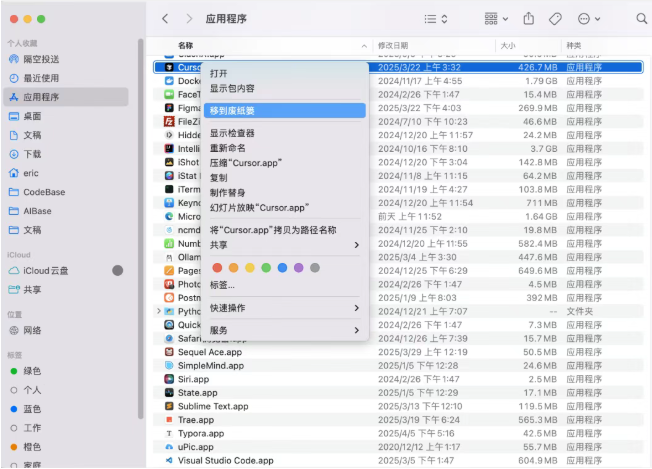Image resolution: width=652 pixels, height=469 pixels.
Task: Apply the gray tag color
Action: pos(315,268)
